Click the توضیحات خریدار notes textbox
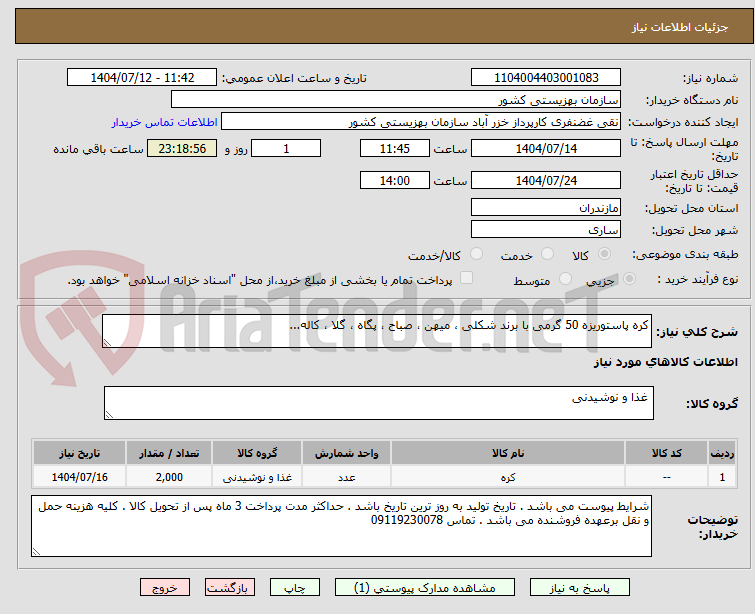Viewport: 755px width, 614px height. [x=341, y=526]
